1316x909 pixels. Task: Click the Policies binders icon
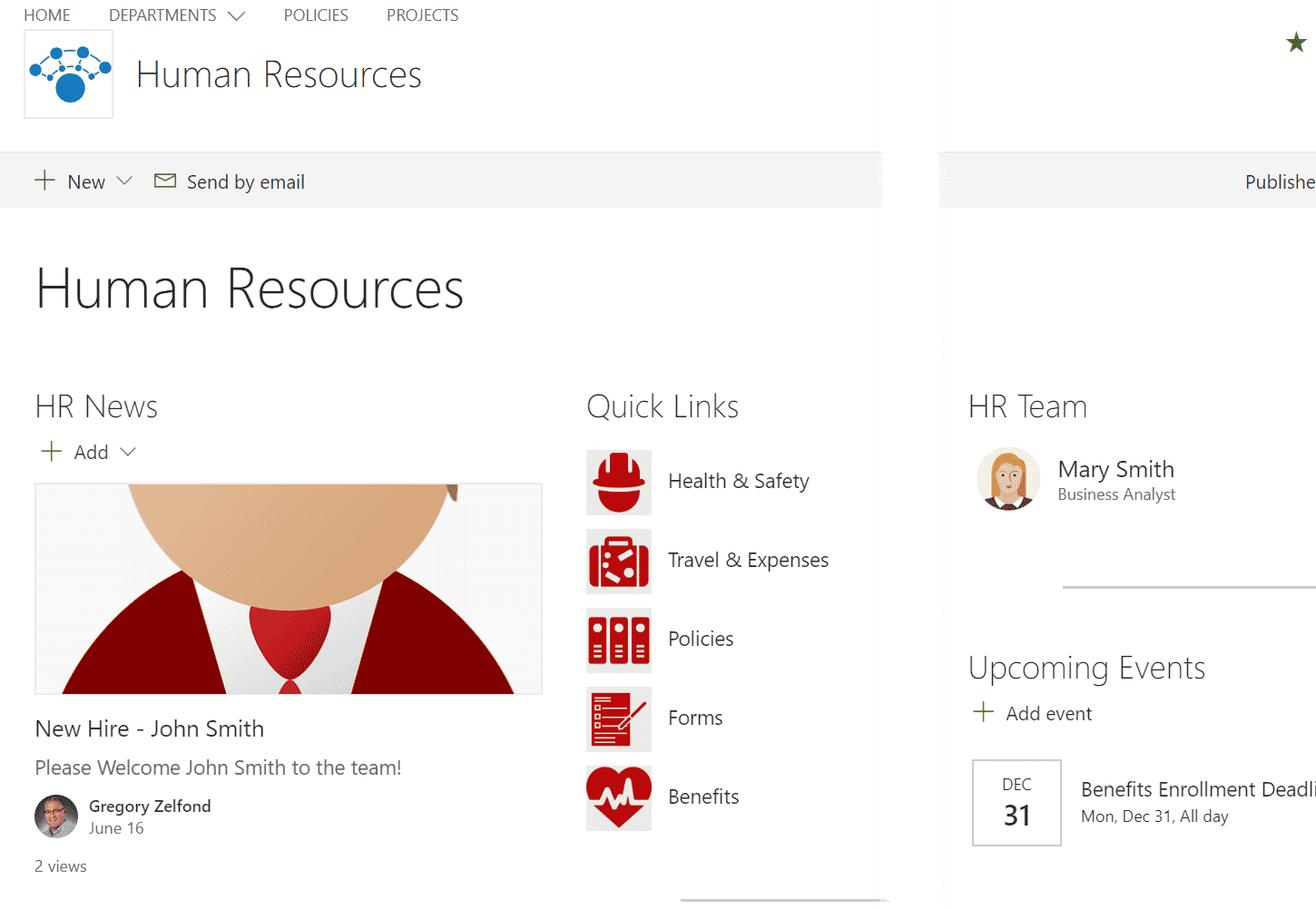pos(618,640)
